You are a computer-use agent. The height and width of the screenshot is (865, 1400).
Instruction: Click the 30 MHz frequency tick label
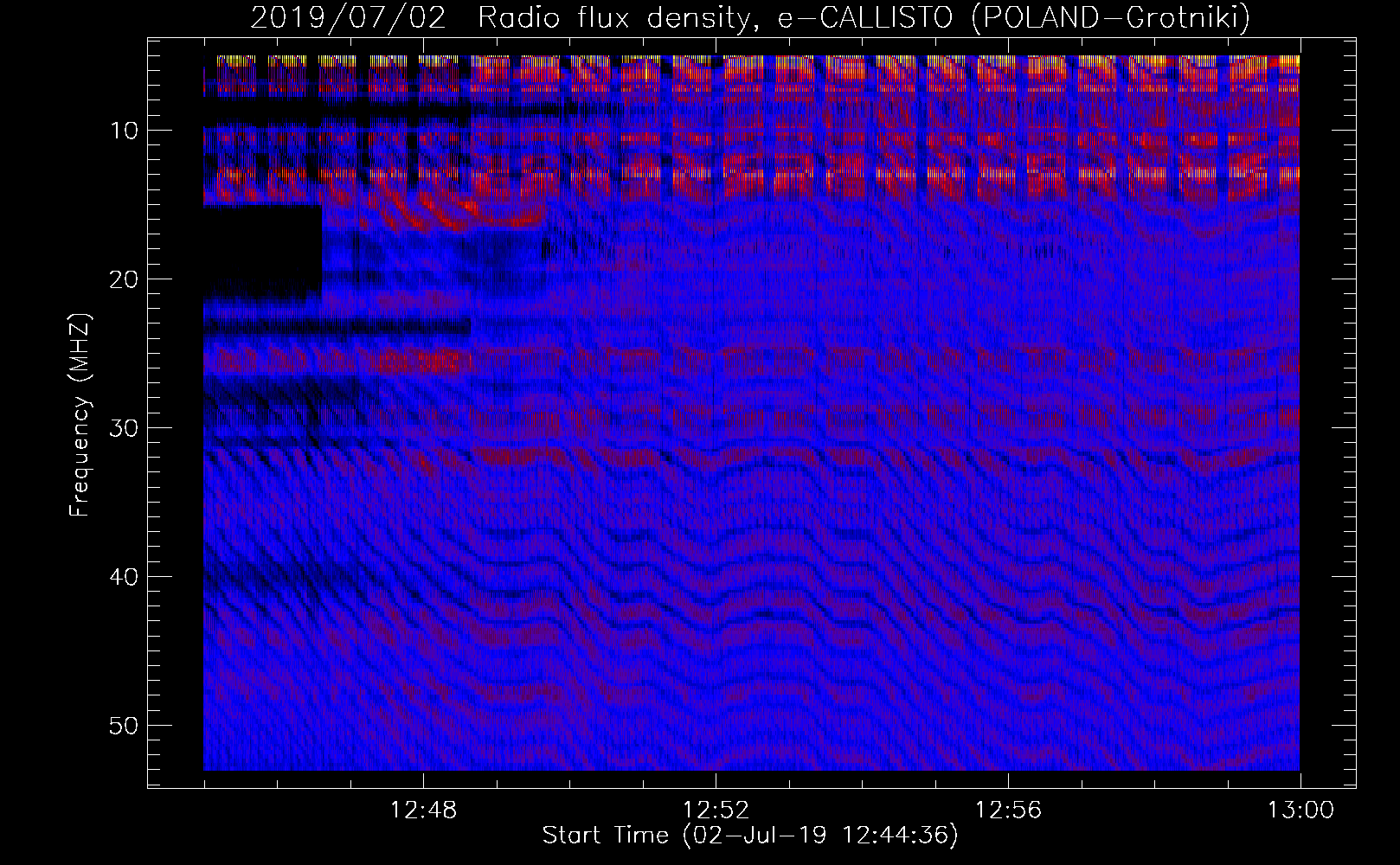click(125, 428)
